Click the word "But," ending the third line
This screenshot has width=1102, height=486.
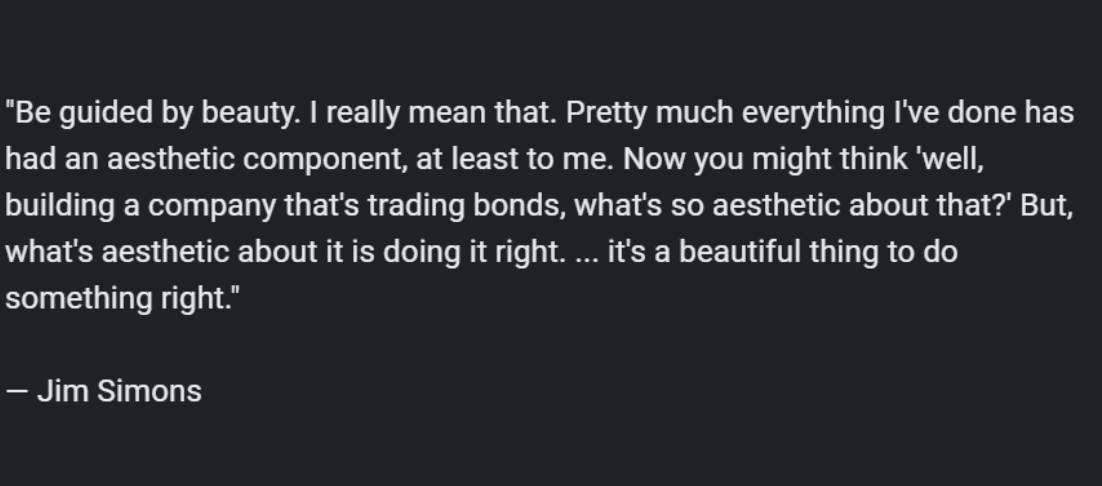point(1046,205)
